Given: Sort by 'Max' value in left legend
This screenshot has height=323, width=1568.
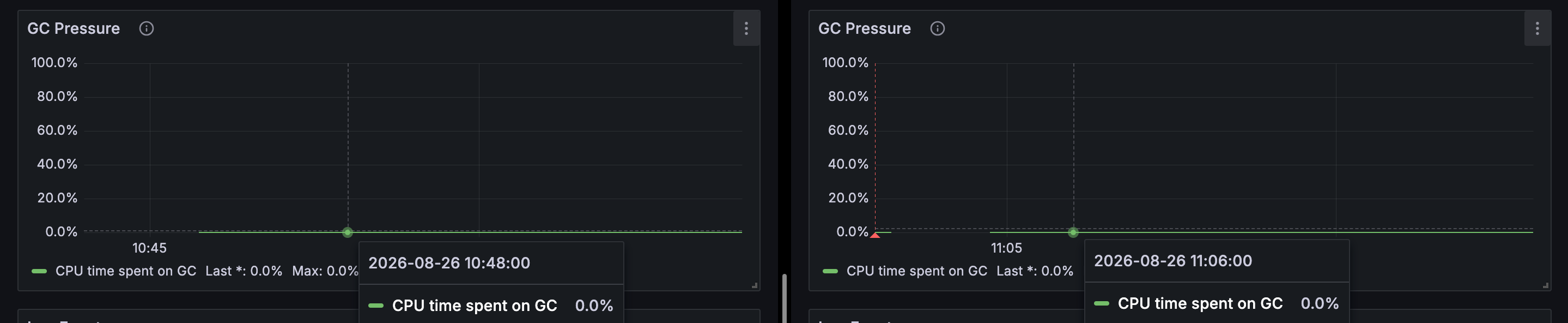Looking at the screenshot, I should 325,271.
